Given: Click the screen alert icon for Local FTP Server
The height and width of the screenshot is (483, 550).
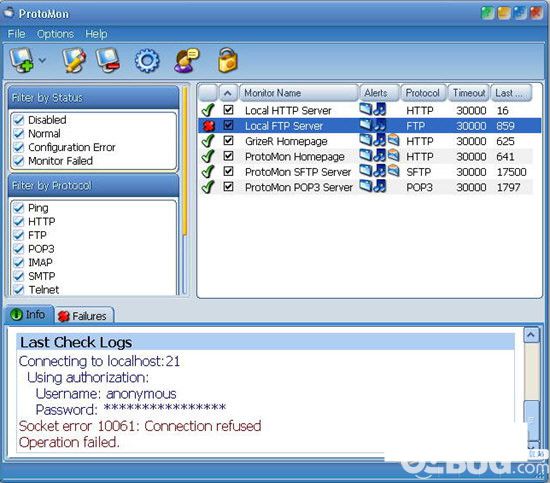Looking at the screenshot, I should point(366,125).
